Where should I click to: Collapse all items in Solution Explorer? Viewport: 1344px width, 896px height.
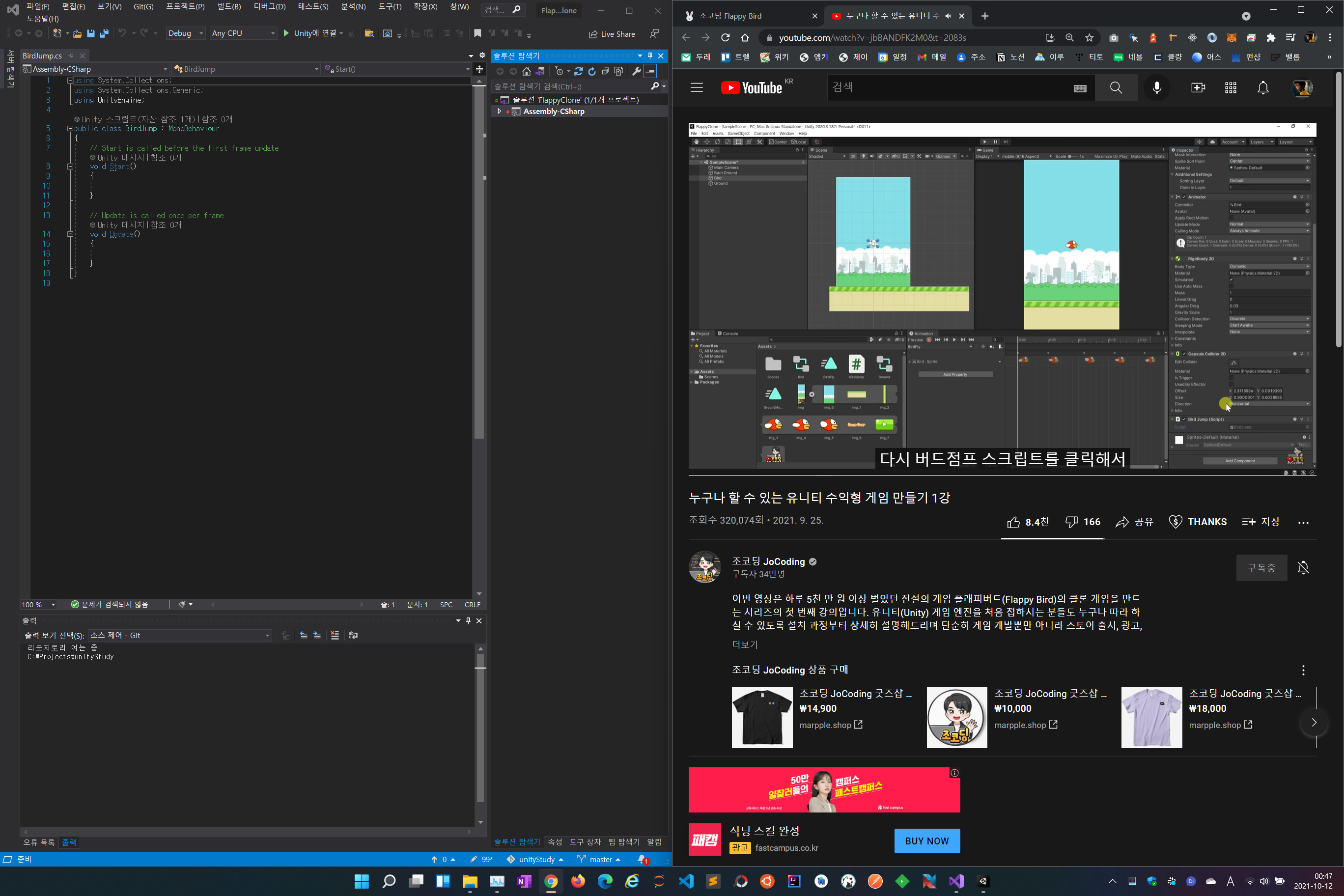point(605,71)
